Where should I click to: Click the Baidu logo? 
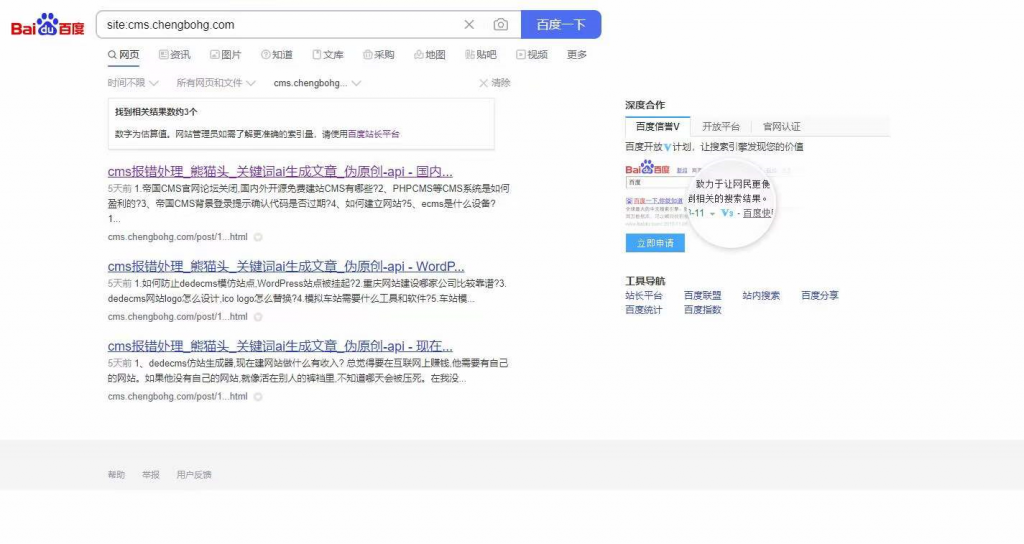(48, 25)
